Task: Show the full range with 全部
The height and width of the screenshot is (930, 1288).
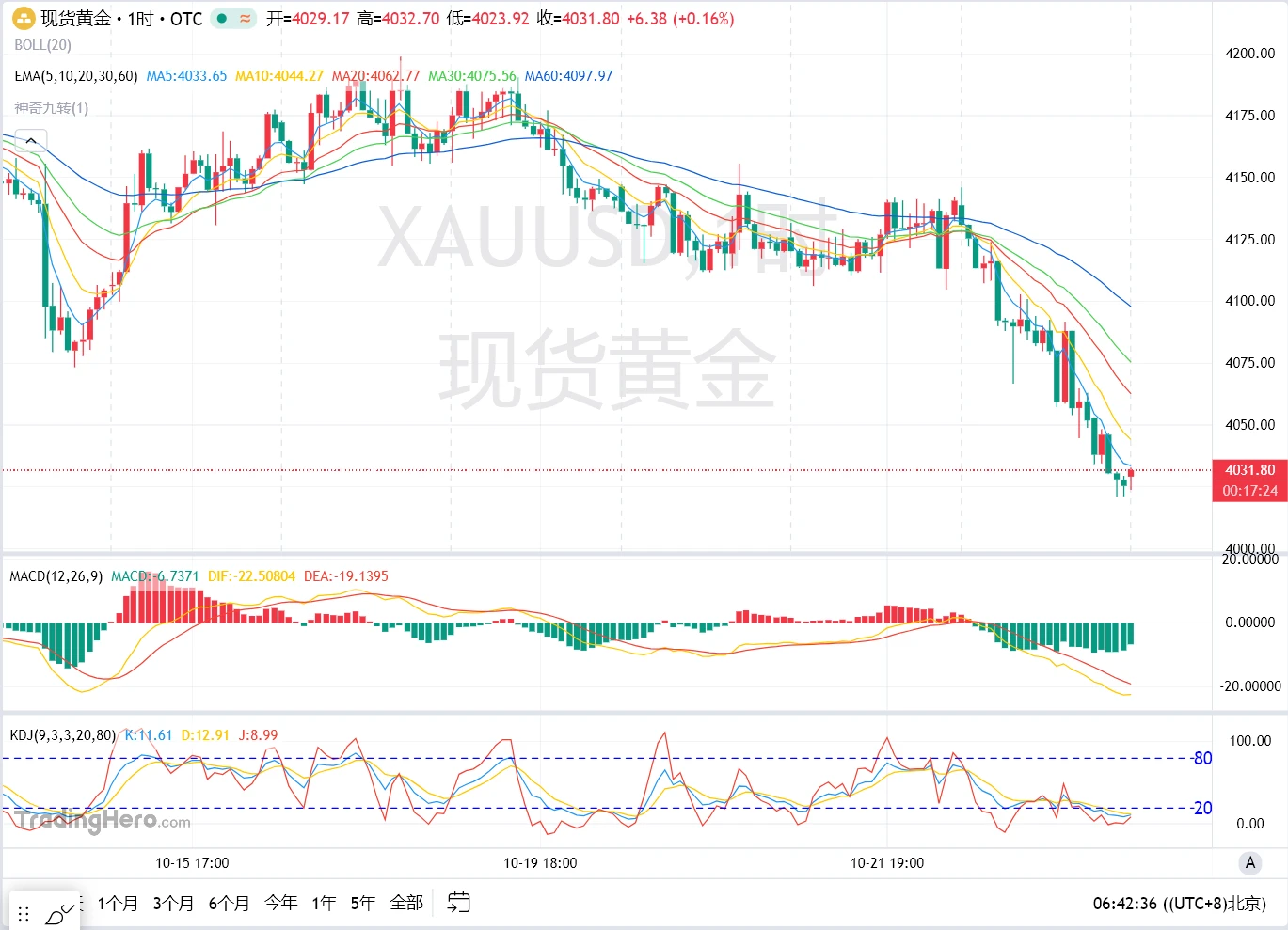Action: (x=406, y=904)
